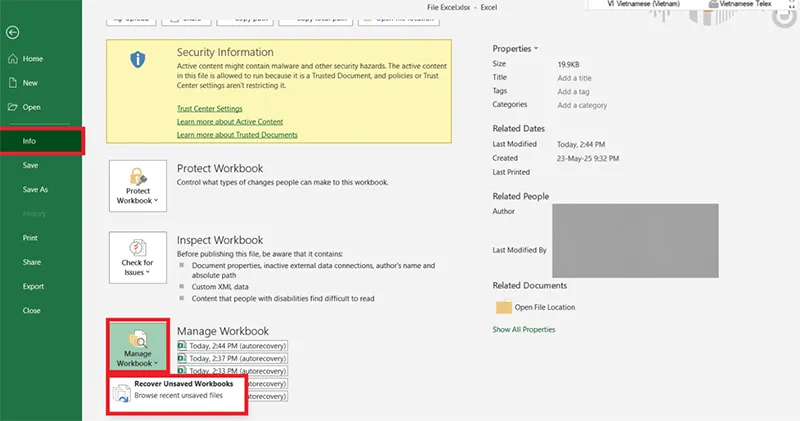Viewport: 800px width, 421px height.
Task: Click the Open File Location folder icon
Action: (504, 307)
